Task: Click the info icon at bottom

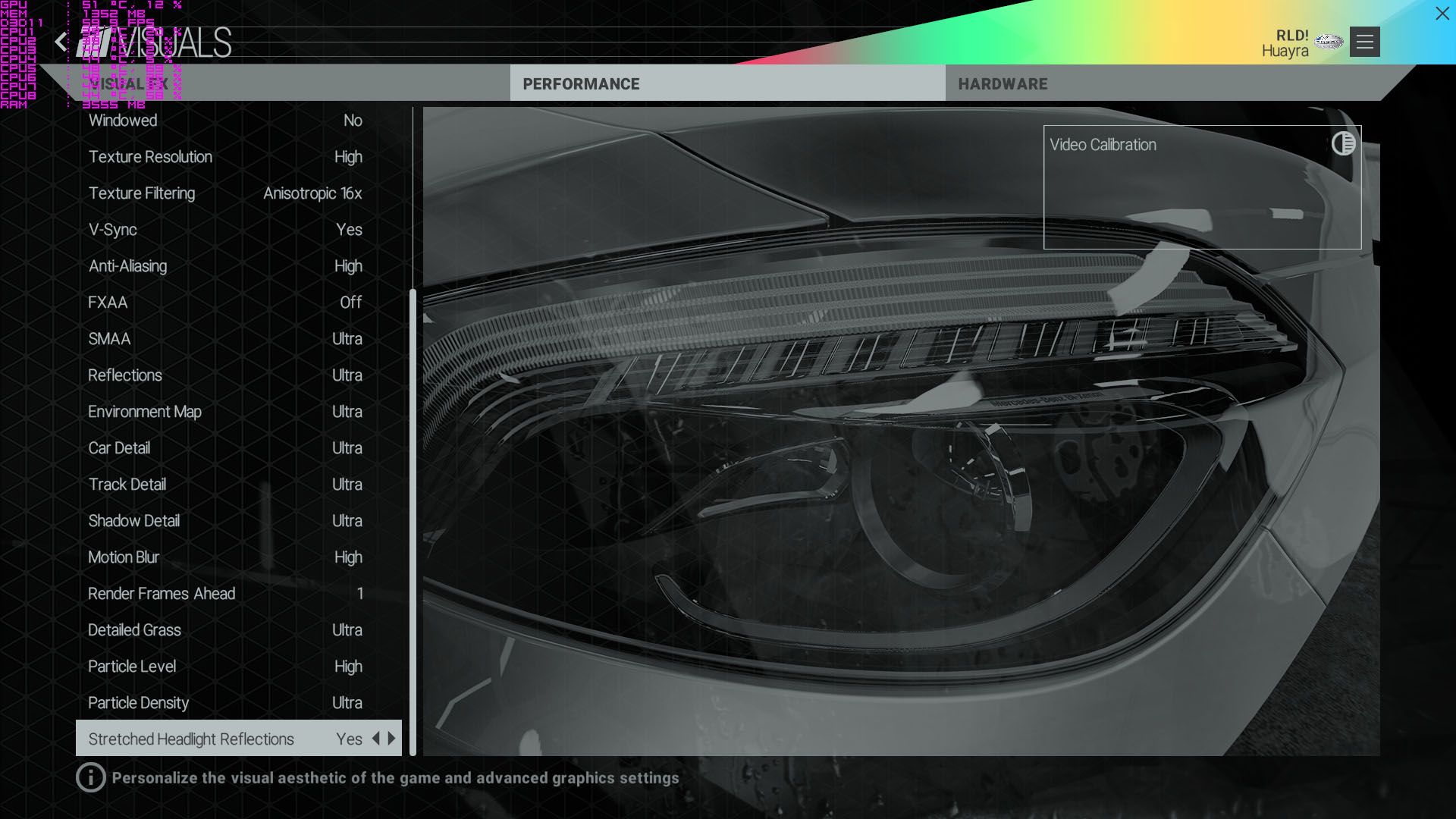Action: 90,777
